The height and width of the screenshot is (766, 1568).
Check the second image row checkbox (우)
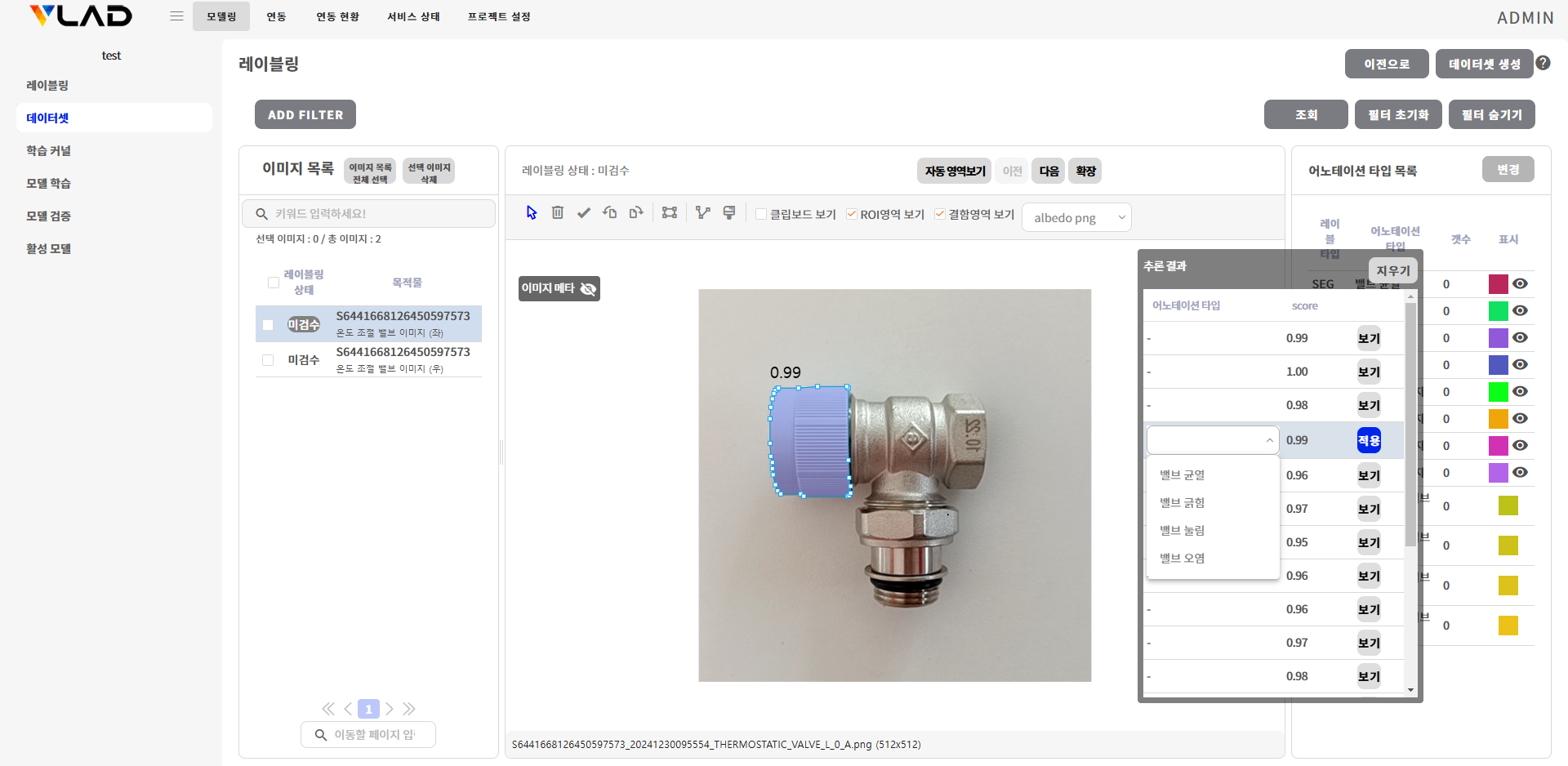pos(268,360)
